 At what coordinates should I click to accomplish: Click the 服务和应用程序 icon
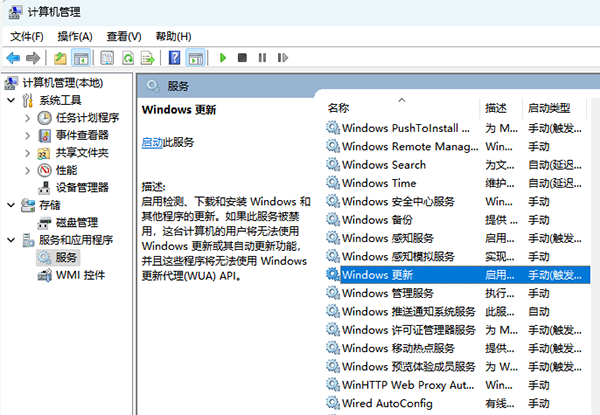pos(28,240)
